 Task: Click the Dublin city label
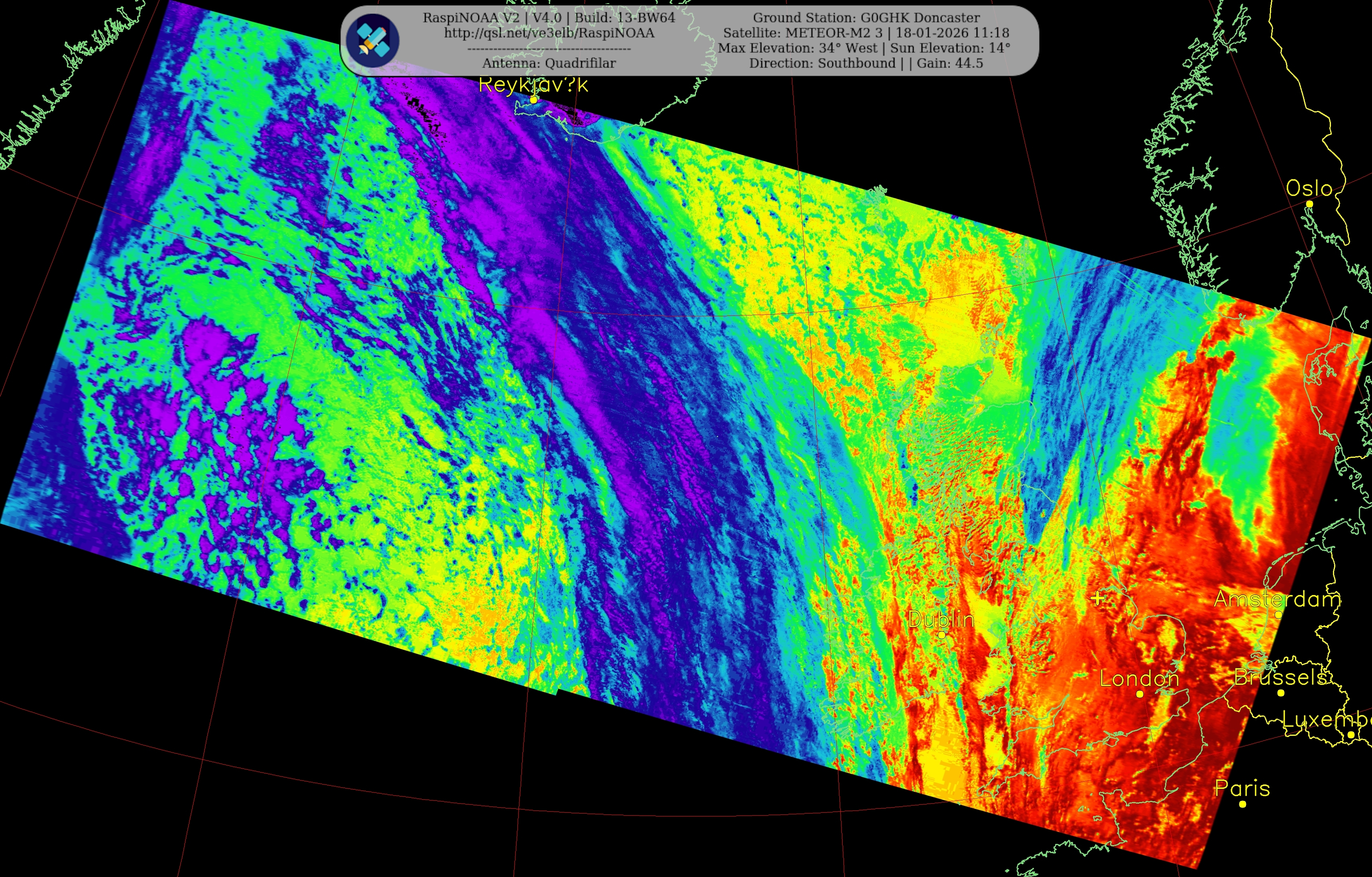(x=941, y=619)
